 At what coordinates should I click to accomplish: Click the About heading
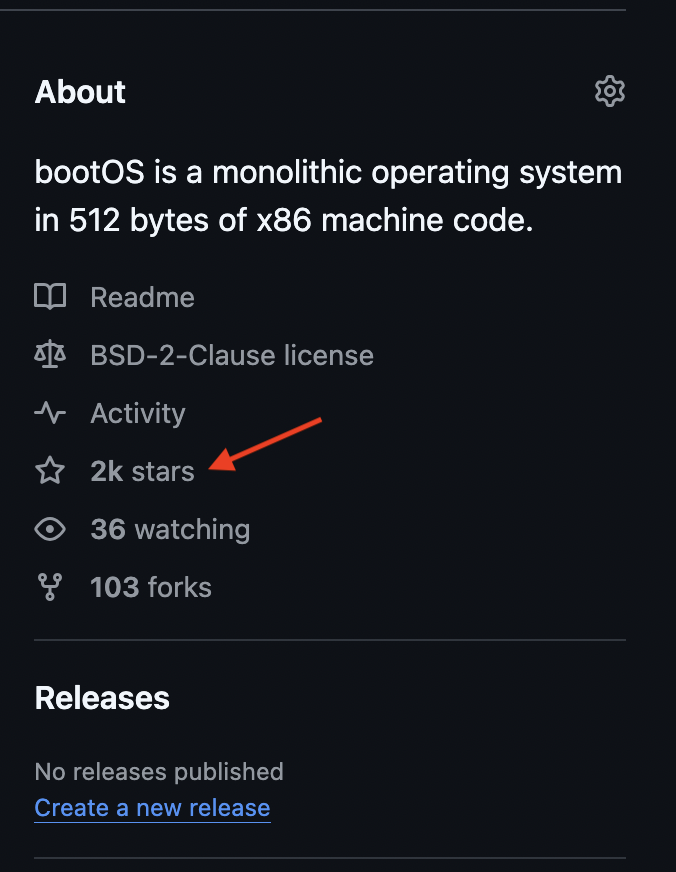(x=80, y=92)
